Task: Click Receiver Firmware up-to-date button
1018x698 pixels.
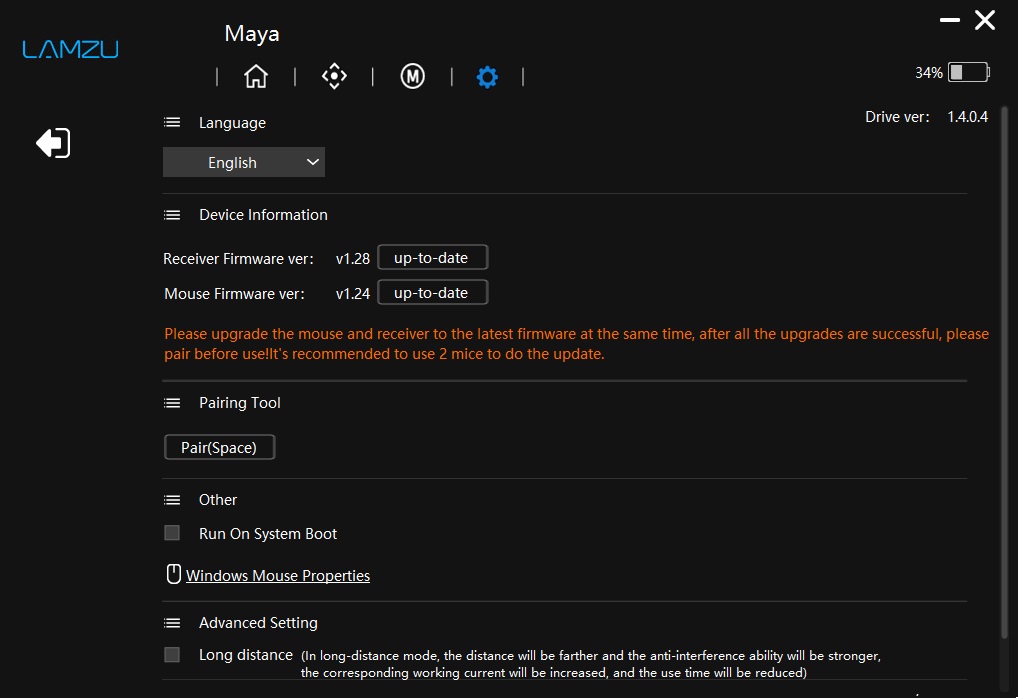Action: [432, 257]
